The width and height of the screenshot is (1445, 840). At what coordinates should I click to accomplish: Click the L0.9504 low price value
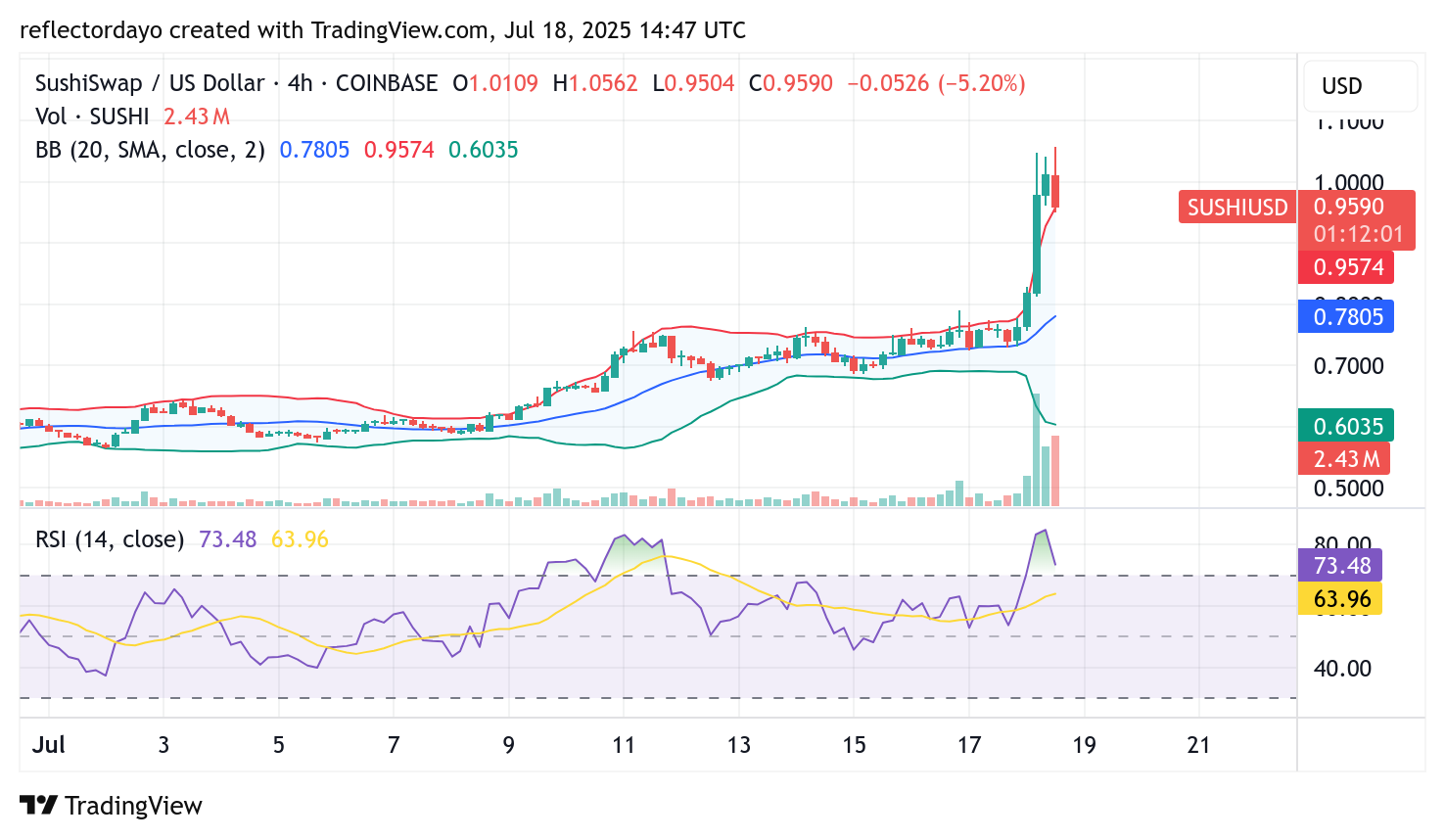pos(693,83)
